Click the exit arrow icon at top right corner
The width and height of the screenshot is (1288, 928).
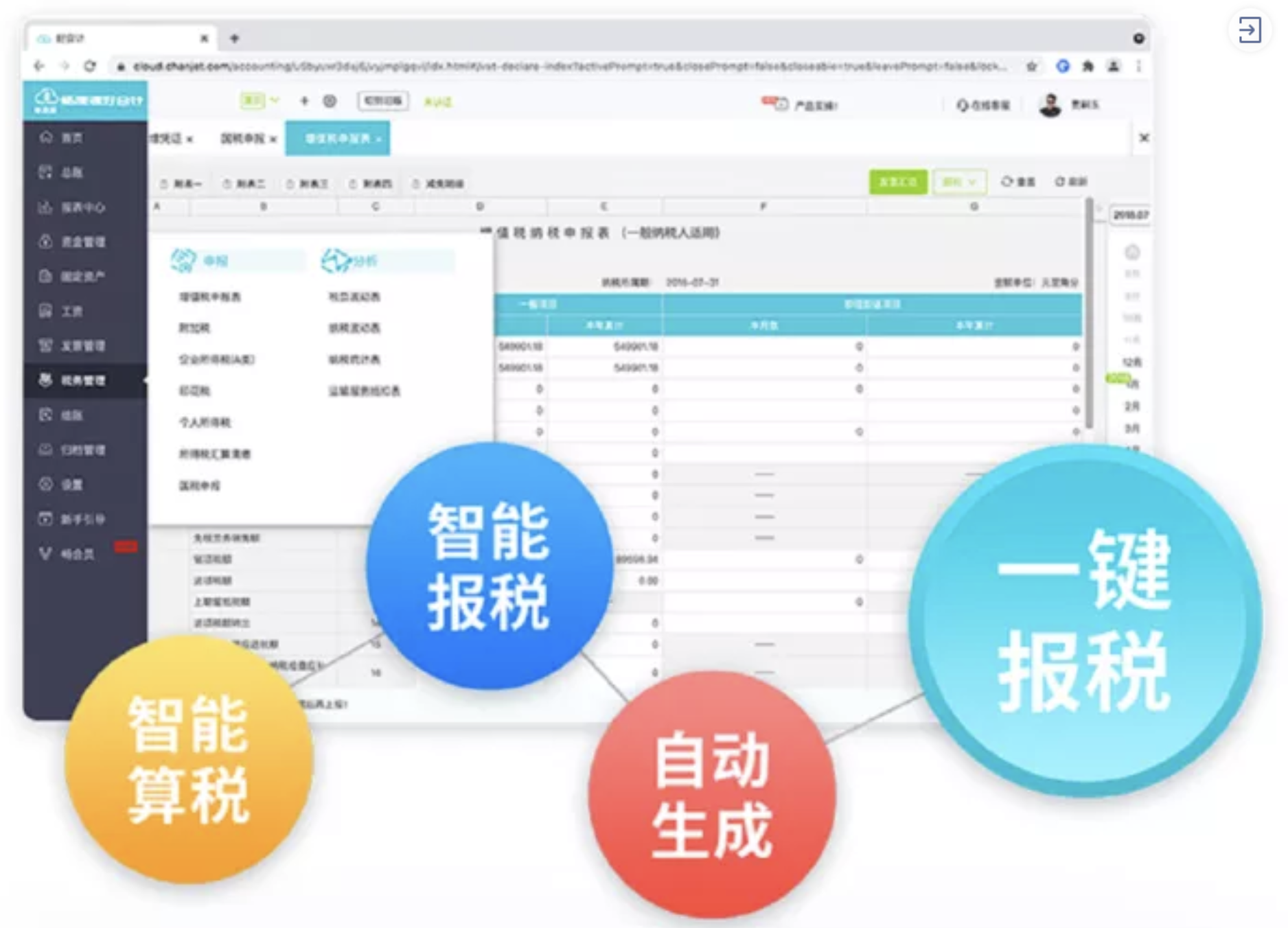(x=1250, y=30)
